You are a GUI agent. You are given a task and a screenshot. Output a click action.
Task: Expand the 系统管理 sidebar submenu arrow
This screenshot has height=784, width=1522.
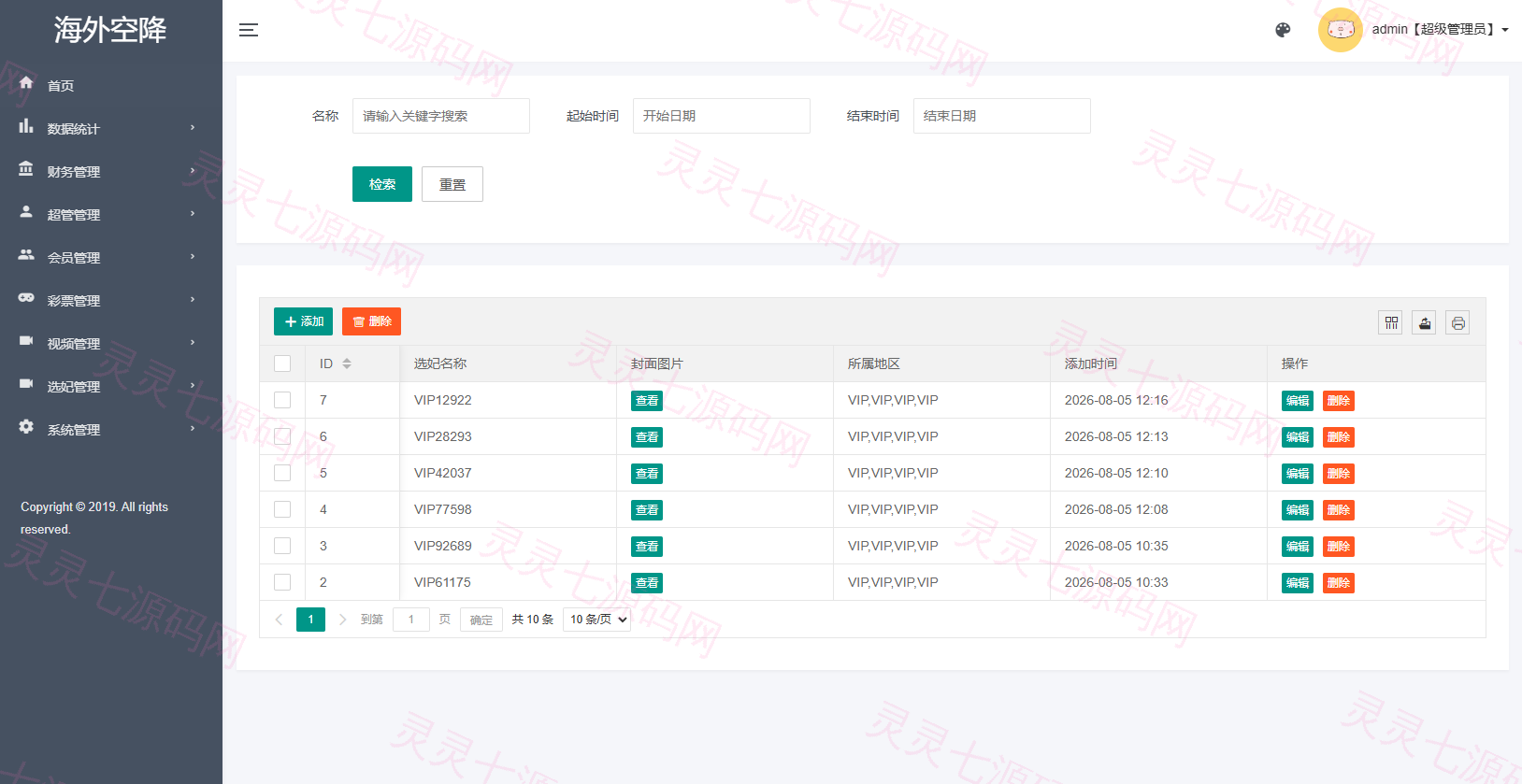coord(193,429)
